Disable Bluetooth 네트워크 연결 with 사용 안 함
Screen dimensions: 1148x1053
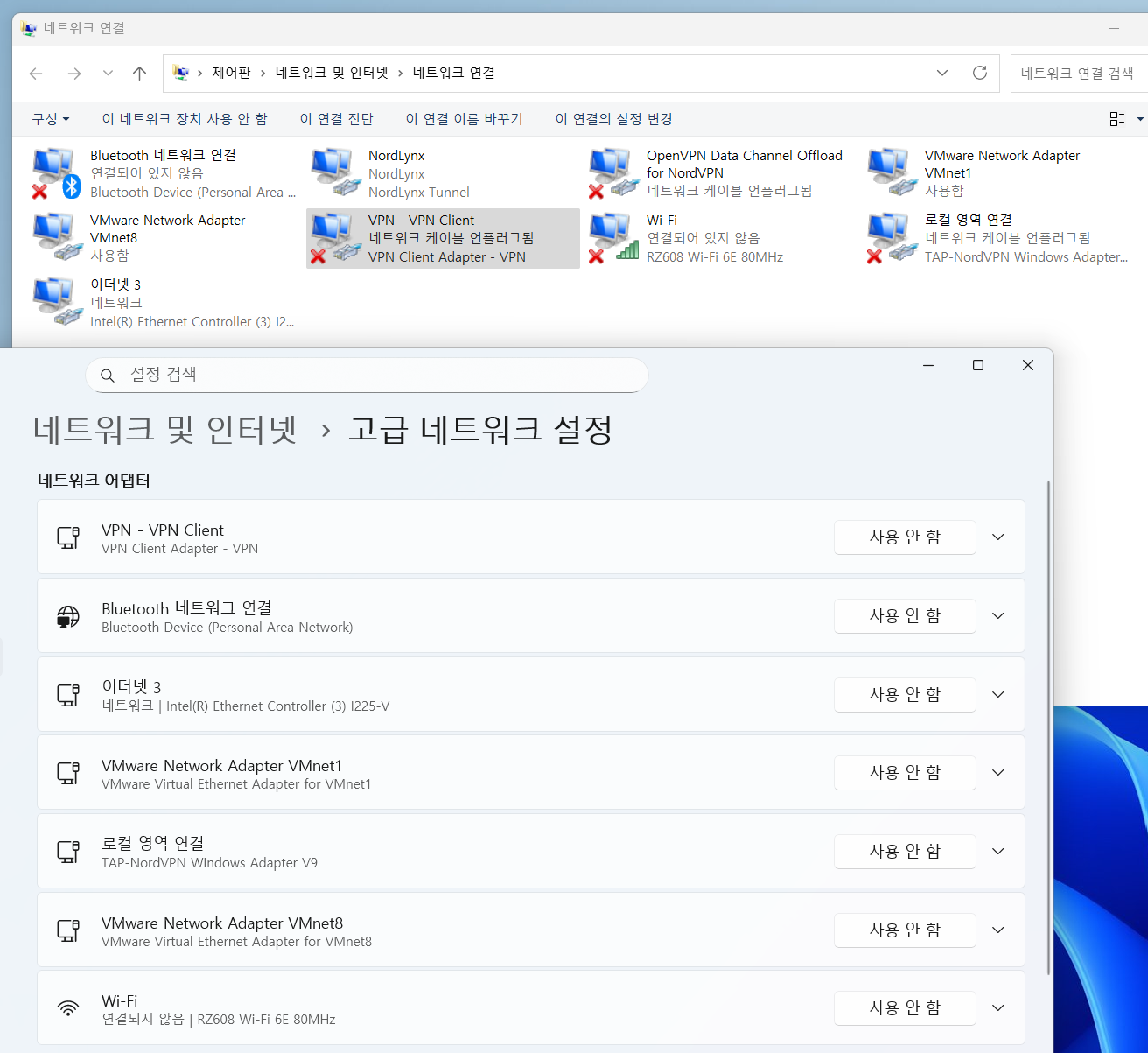coord(905,616)
